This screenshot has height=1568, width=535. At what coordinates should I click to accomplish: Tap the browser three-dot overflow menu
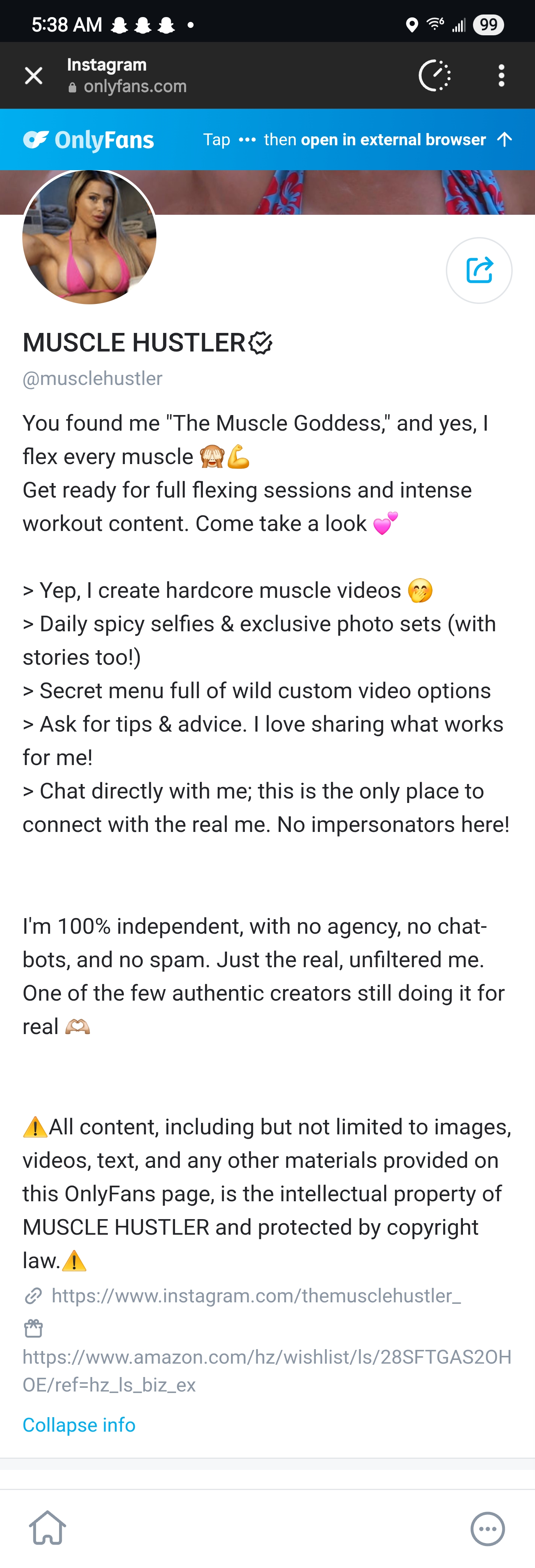pos(501,75)
